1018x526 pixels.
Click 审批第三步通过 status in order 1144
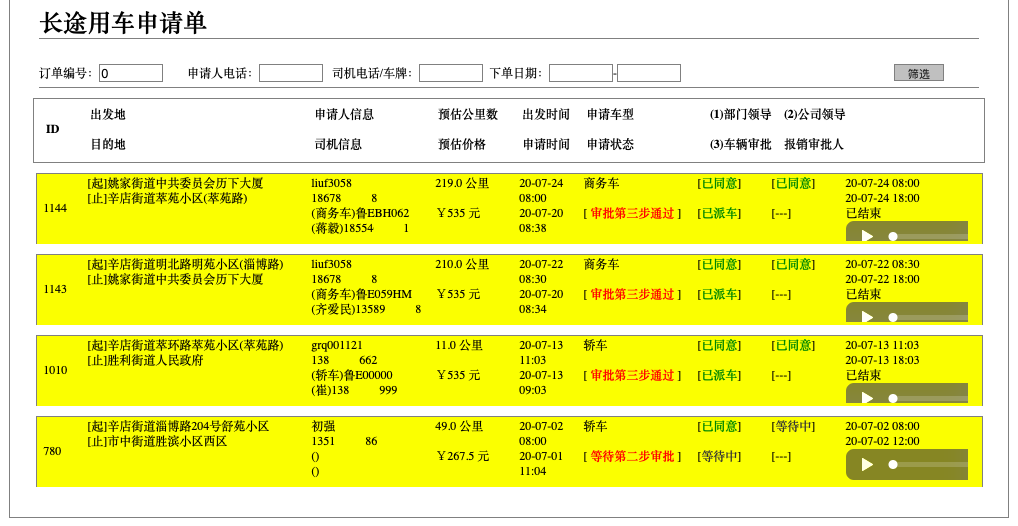[632, 214]
